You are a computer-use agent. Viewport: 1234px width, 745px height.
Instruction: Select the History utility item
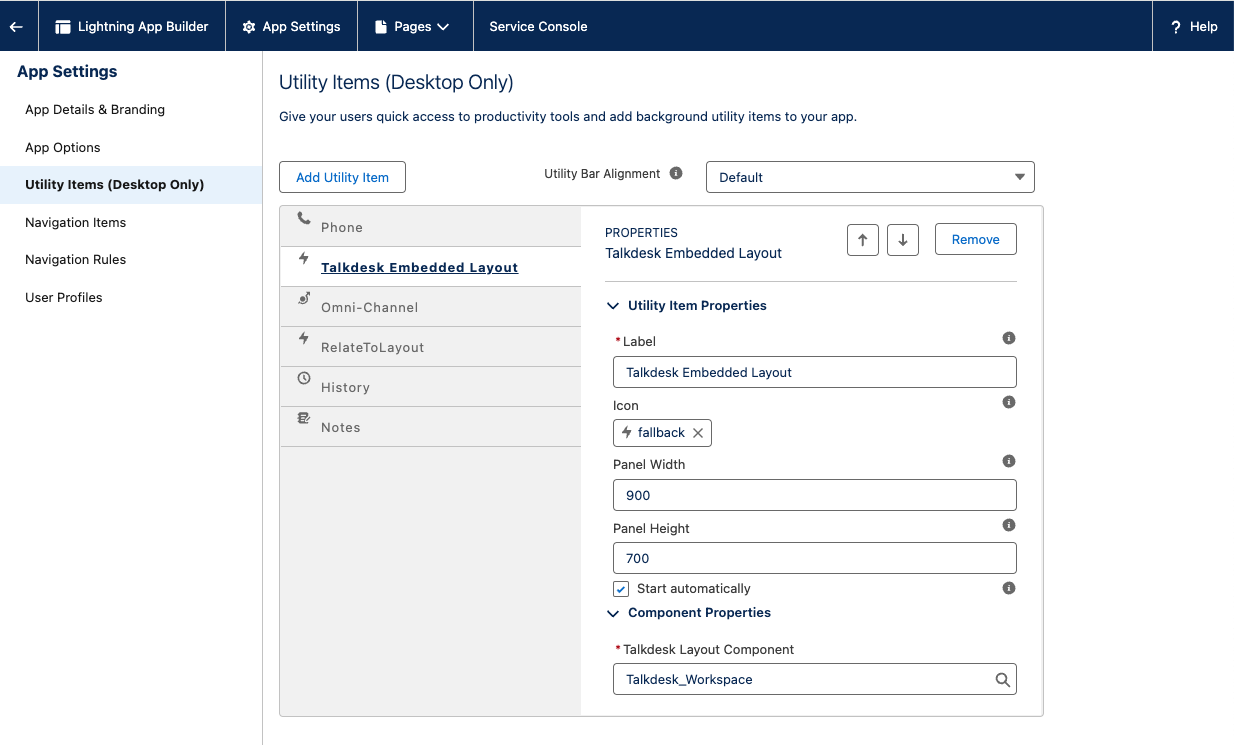coord(431,387)
